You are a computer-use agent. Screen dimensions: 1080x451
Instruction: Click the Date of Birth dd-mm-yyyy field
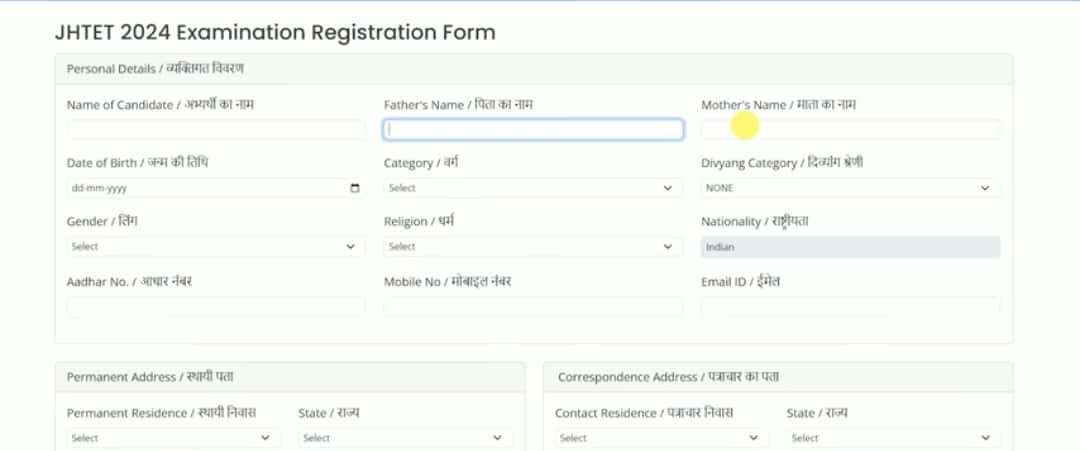tap(200, 188)
